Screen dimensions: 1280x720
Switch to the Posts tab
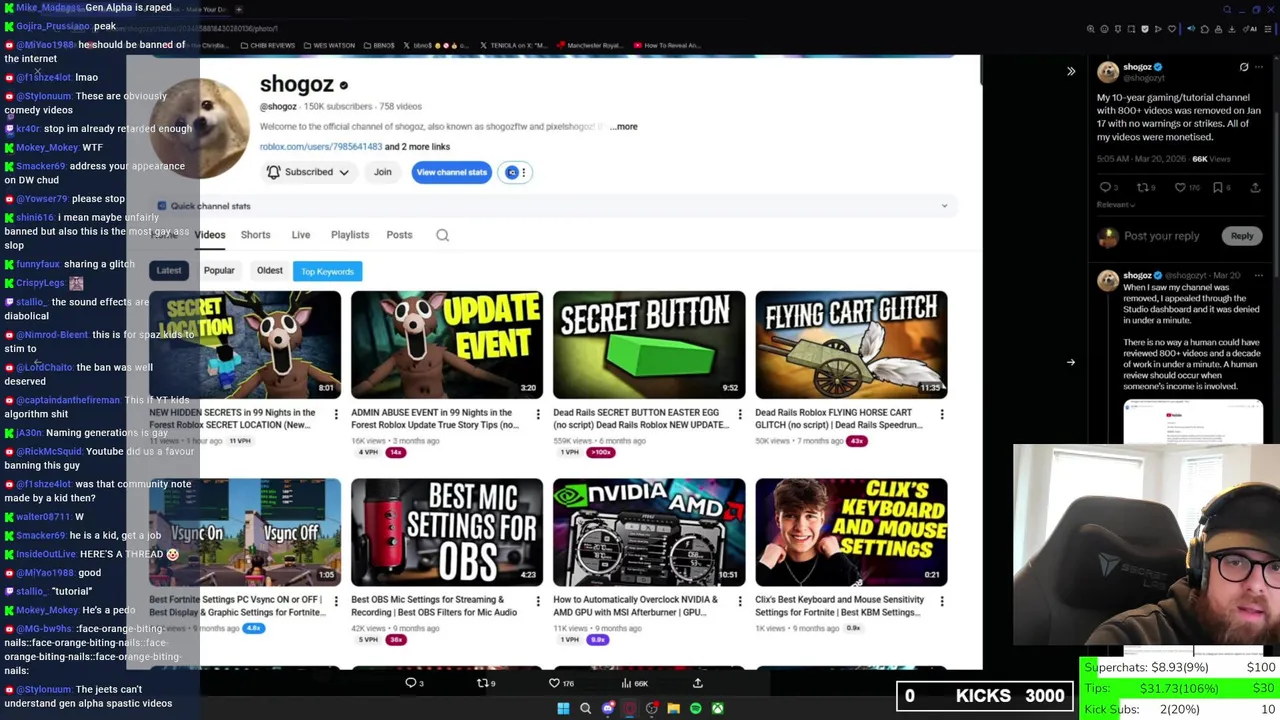399,235
